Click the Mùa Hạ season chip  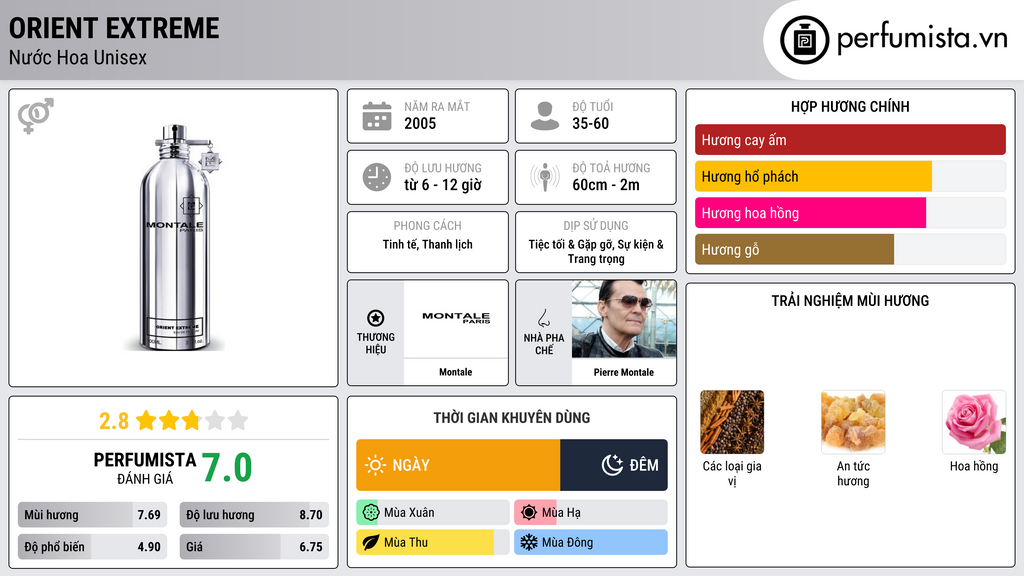590,513
